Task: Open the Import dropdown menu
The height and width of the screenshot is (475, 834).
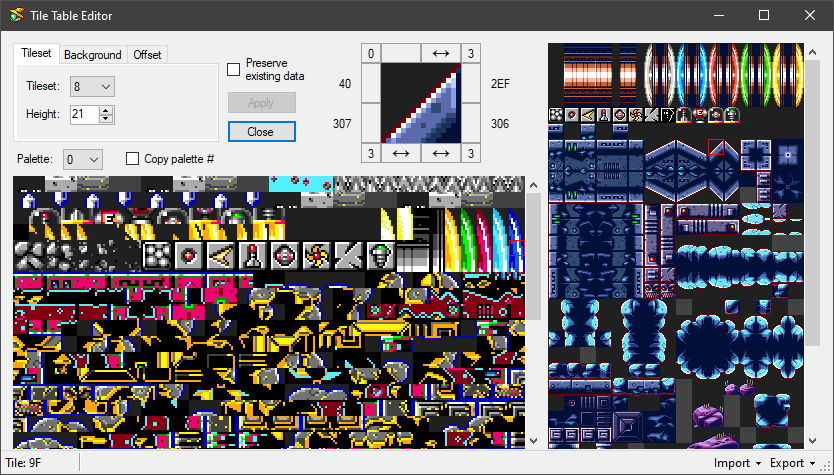Action: (x=738, y=463)
